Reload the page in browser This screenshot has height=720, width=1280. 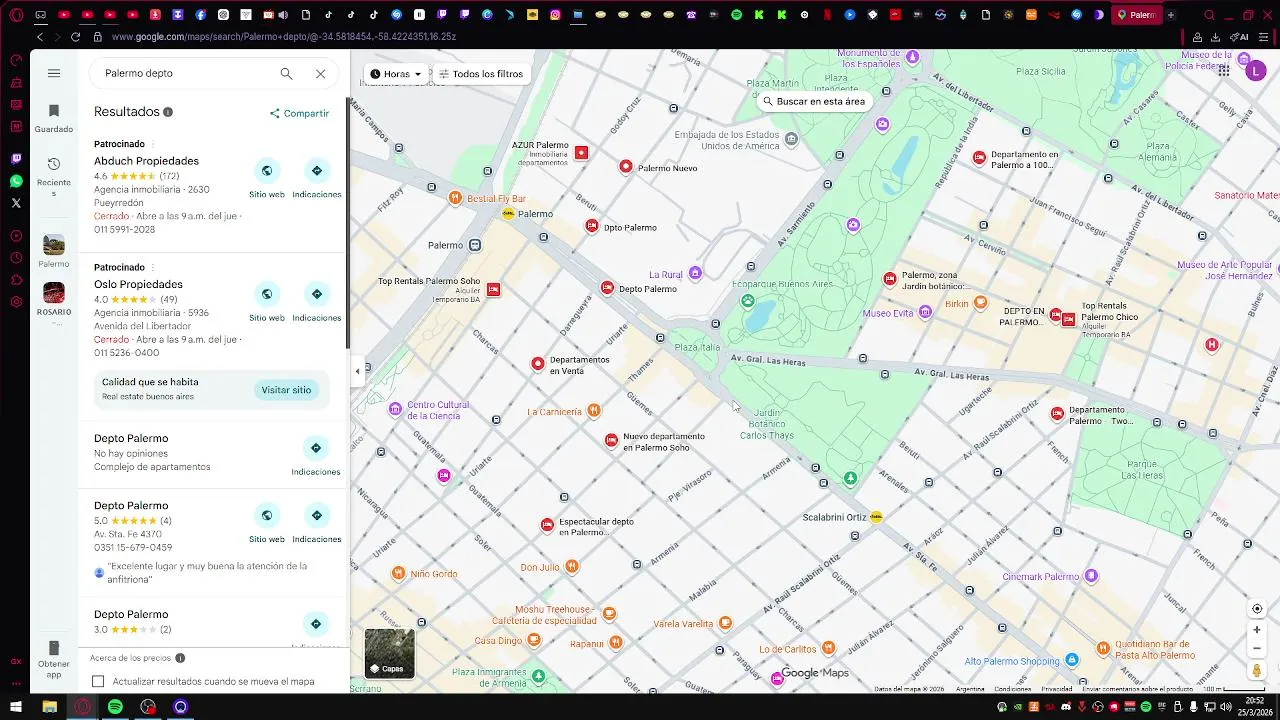75,37
